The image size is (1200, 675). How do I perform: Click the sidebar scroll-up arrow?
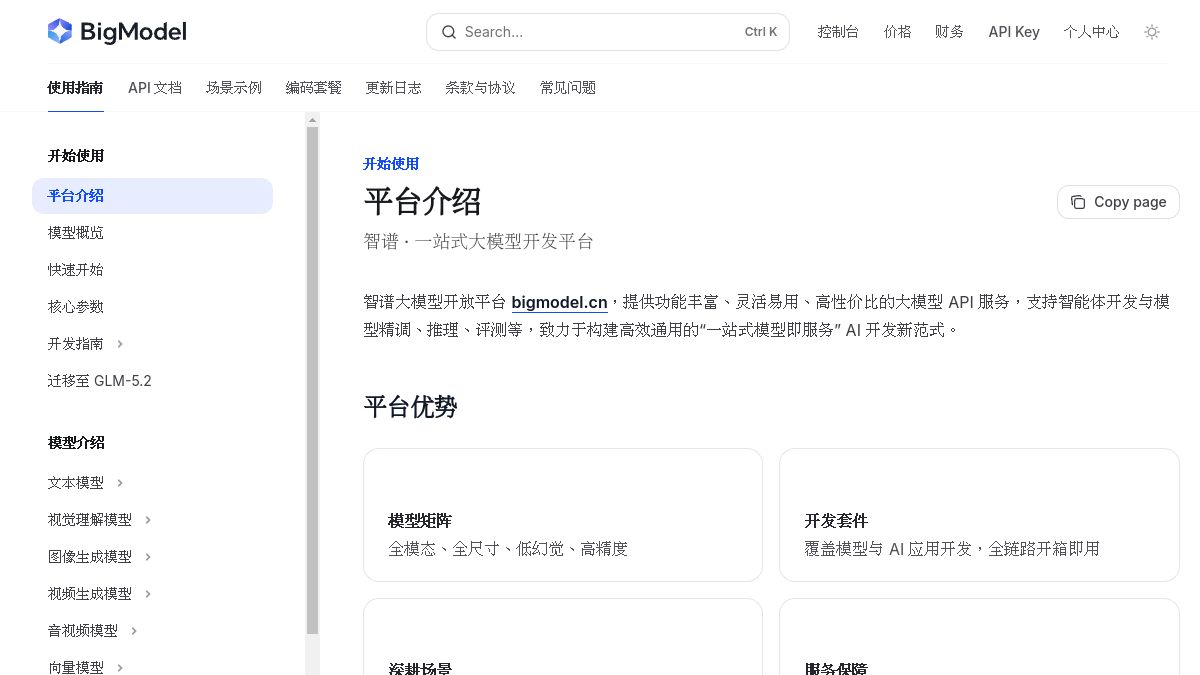(x=312, y=120)
